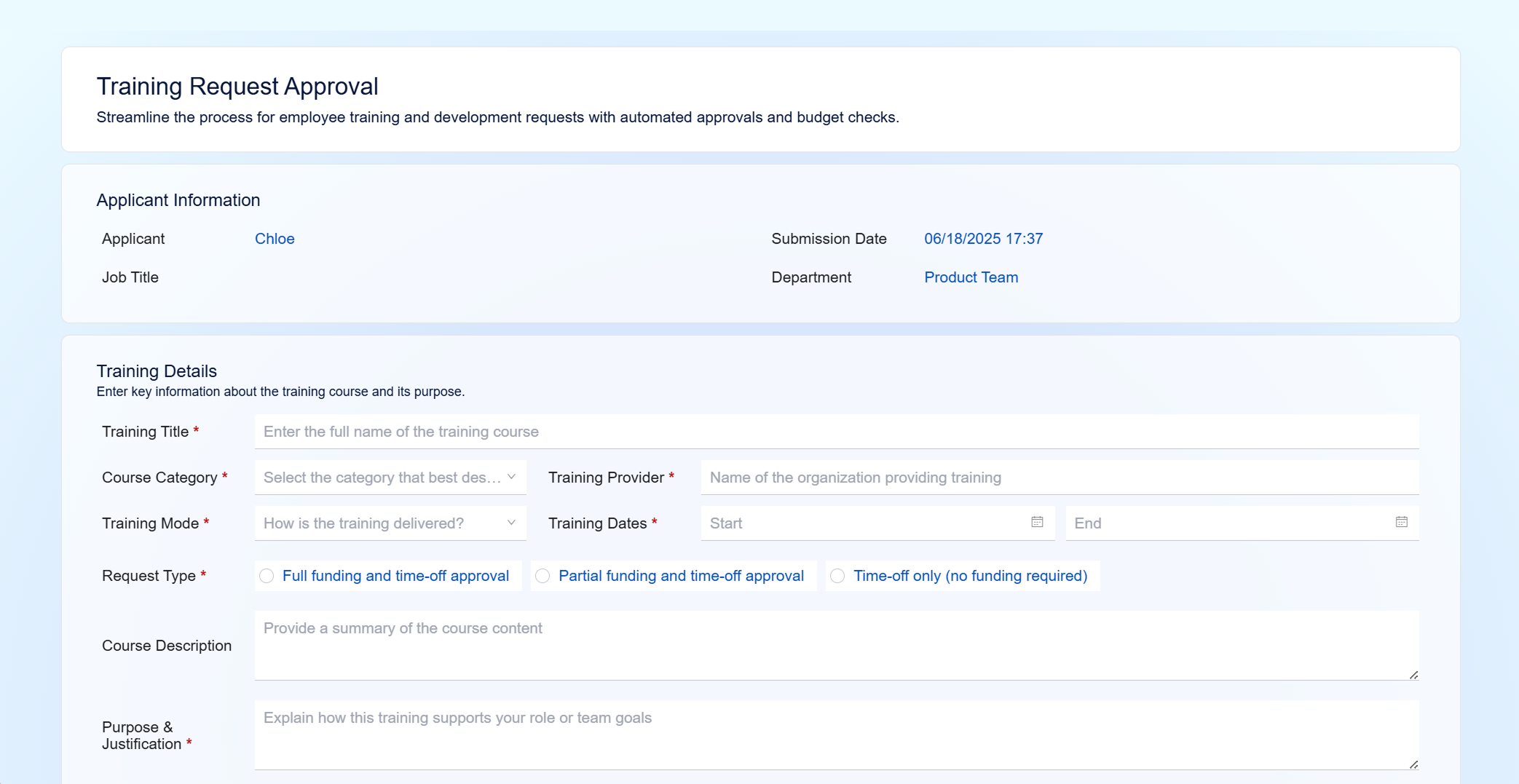The image size is (1519, 784).
Task: Focus the Training Title input field
Action: coord(837,432)
